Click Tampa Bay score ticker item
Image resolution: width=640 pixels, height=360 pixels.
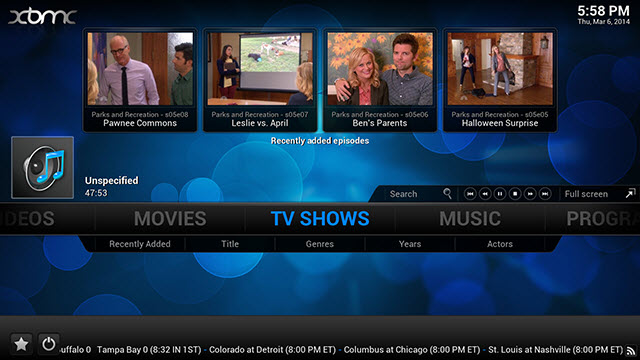149,350
